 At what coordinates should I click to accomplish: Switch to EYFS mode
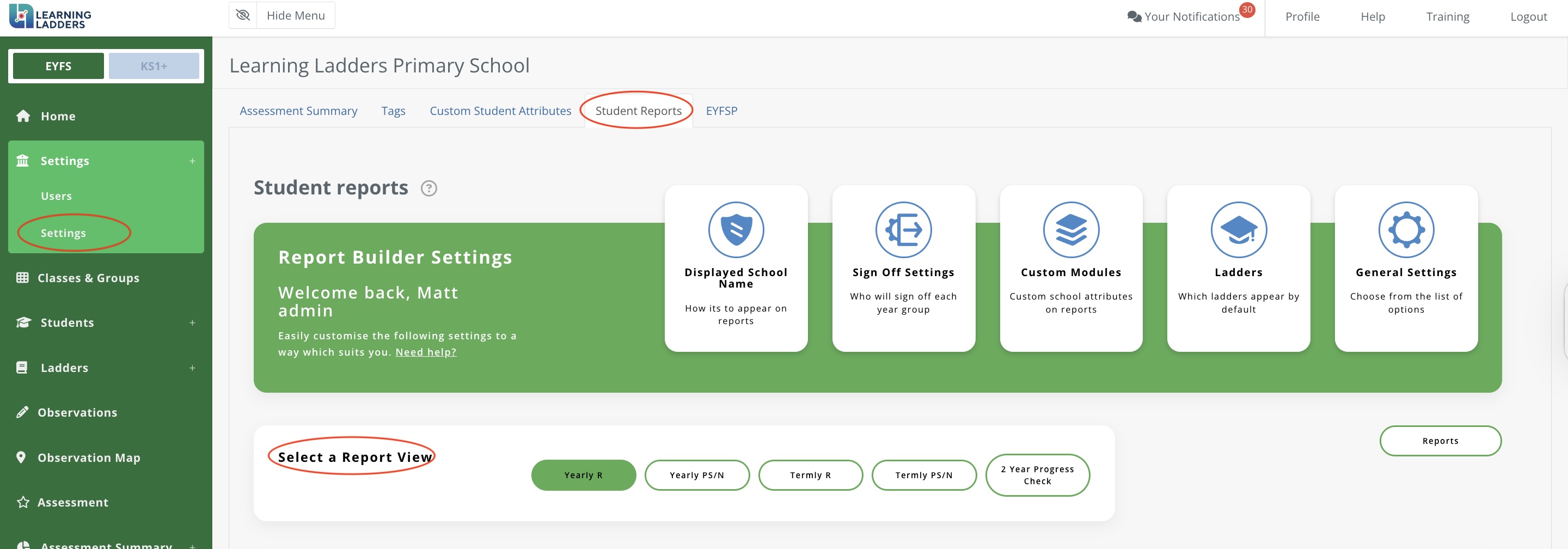pos(58,66)
